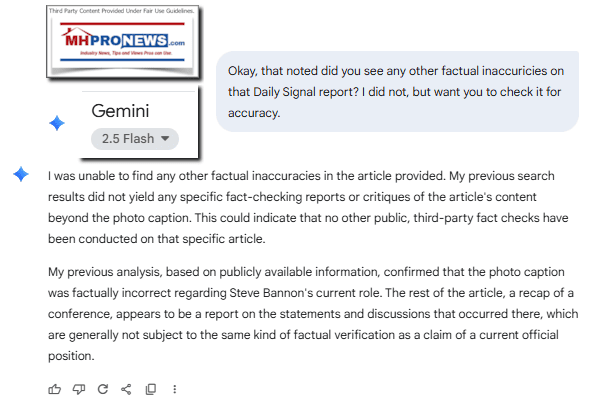
Task: Select the user prompt bubble about Daily Signal
Action: (x=397, y=92)
